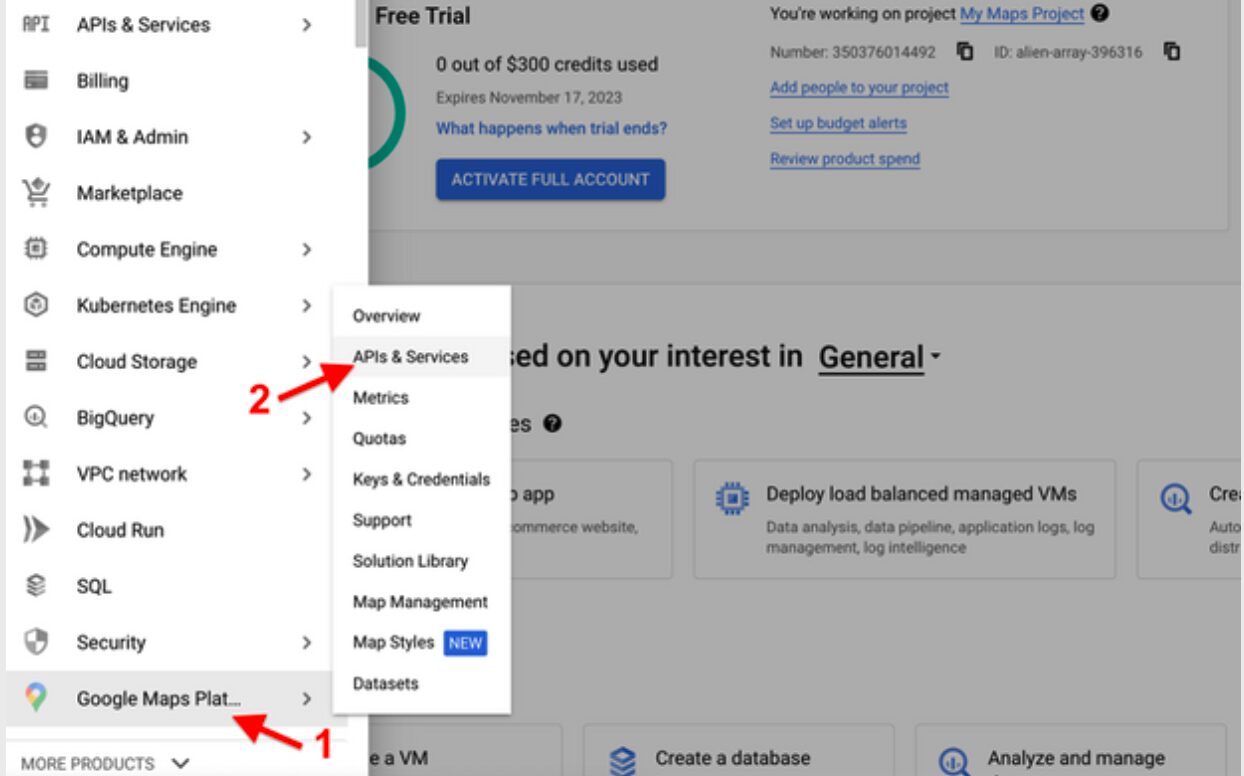This screenshot has height=776, width=1244.
Task: Open the Create a database card
Action: point(738,751)
